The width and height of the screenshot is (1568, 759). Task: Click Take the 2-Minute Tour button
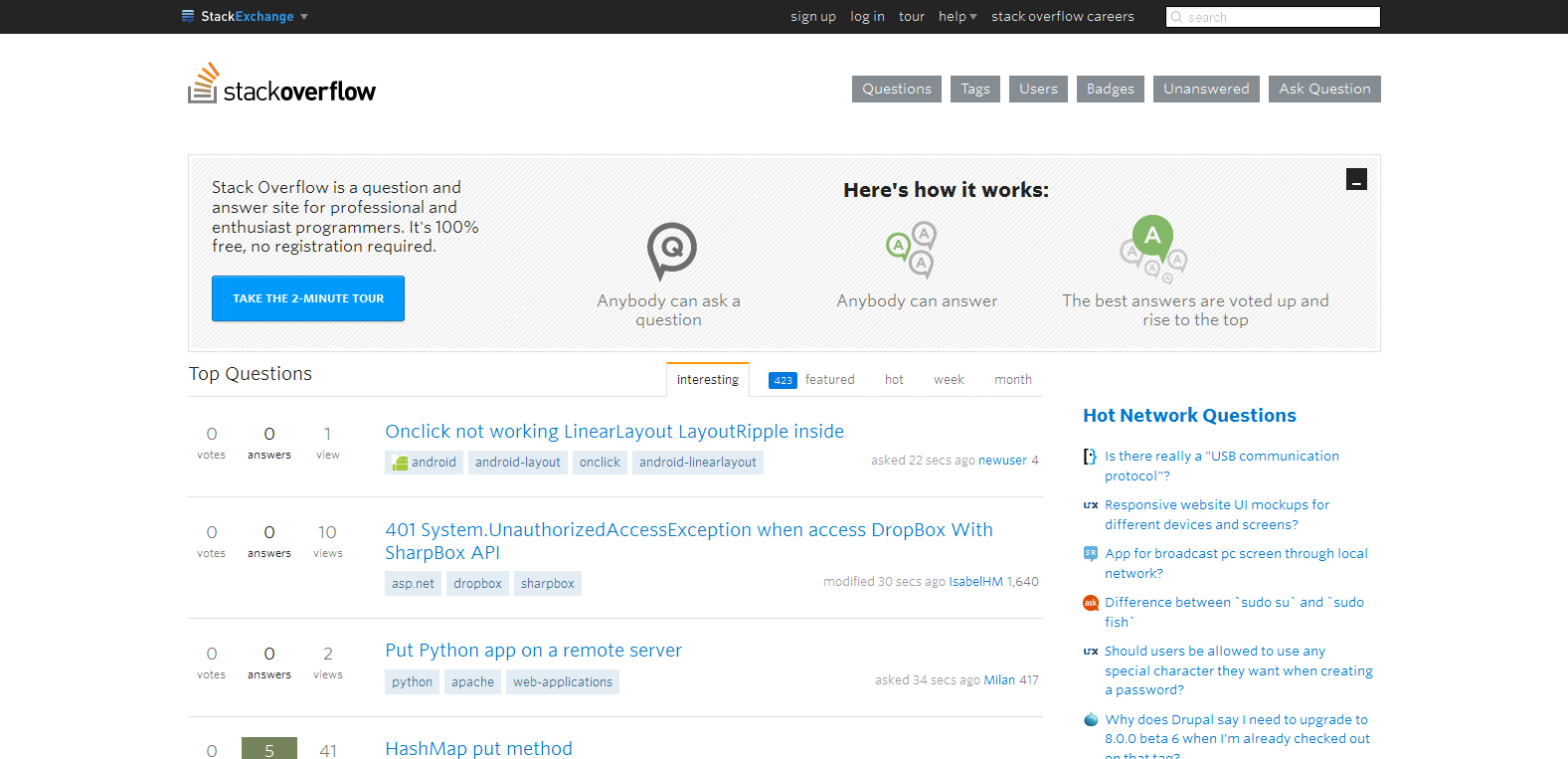(308, 298)
